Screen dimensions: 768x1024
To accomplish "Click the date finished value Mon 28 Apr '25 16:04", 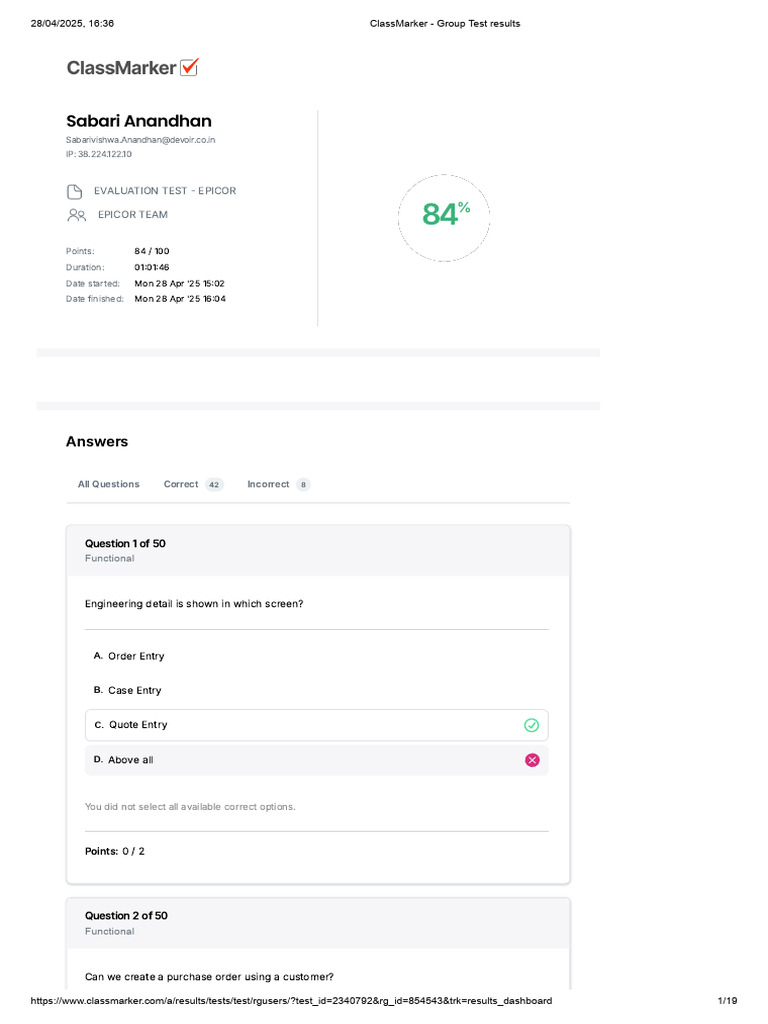I will tap(180, 298).
